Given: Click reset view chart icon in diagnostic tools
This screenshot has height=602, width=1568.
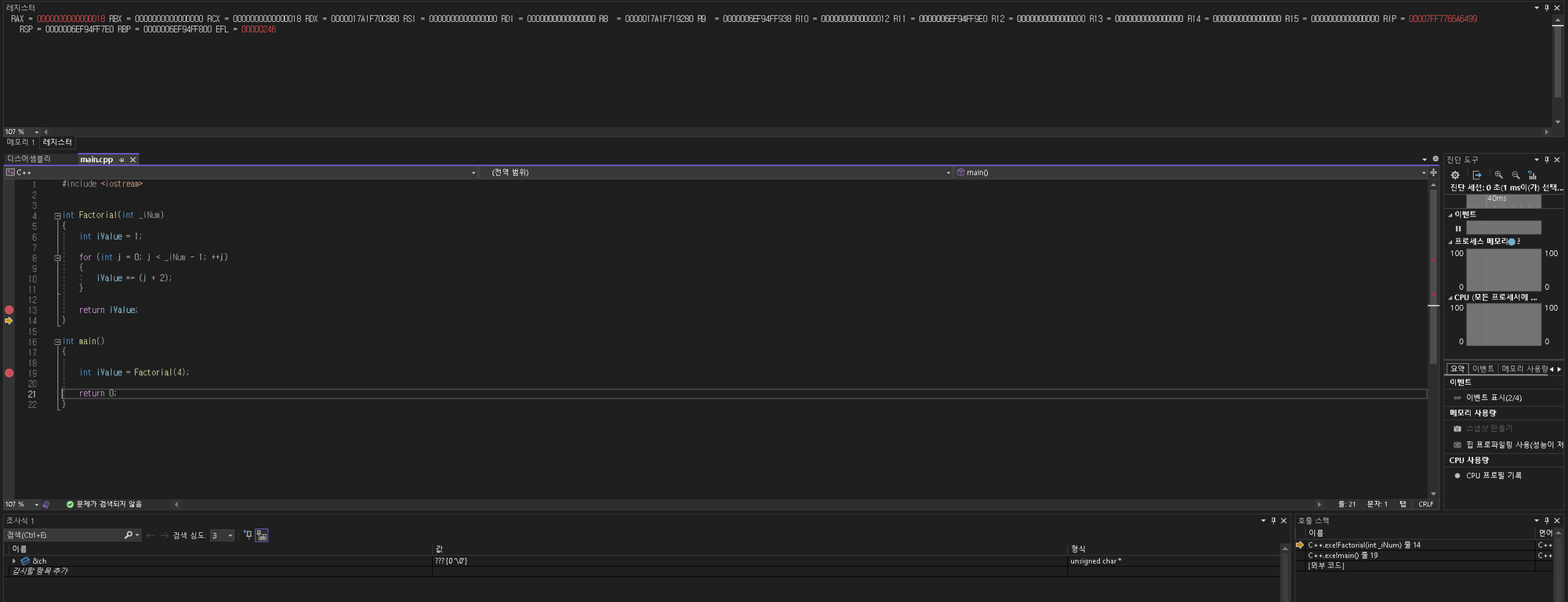Looking at the screenshot, I should [1532, 175].
